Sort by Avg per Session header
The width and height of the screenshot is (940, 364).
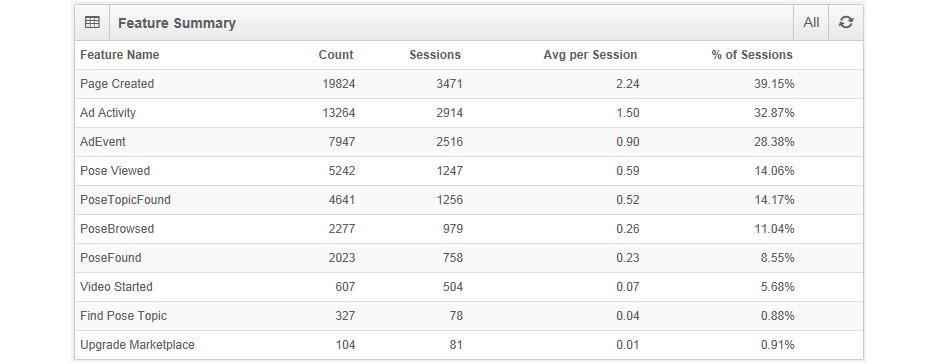(590, 55)
